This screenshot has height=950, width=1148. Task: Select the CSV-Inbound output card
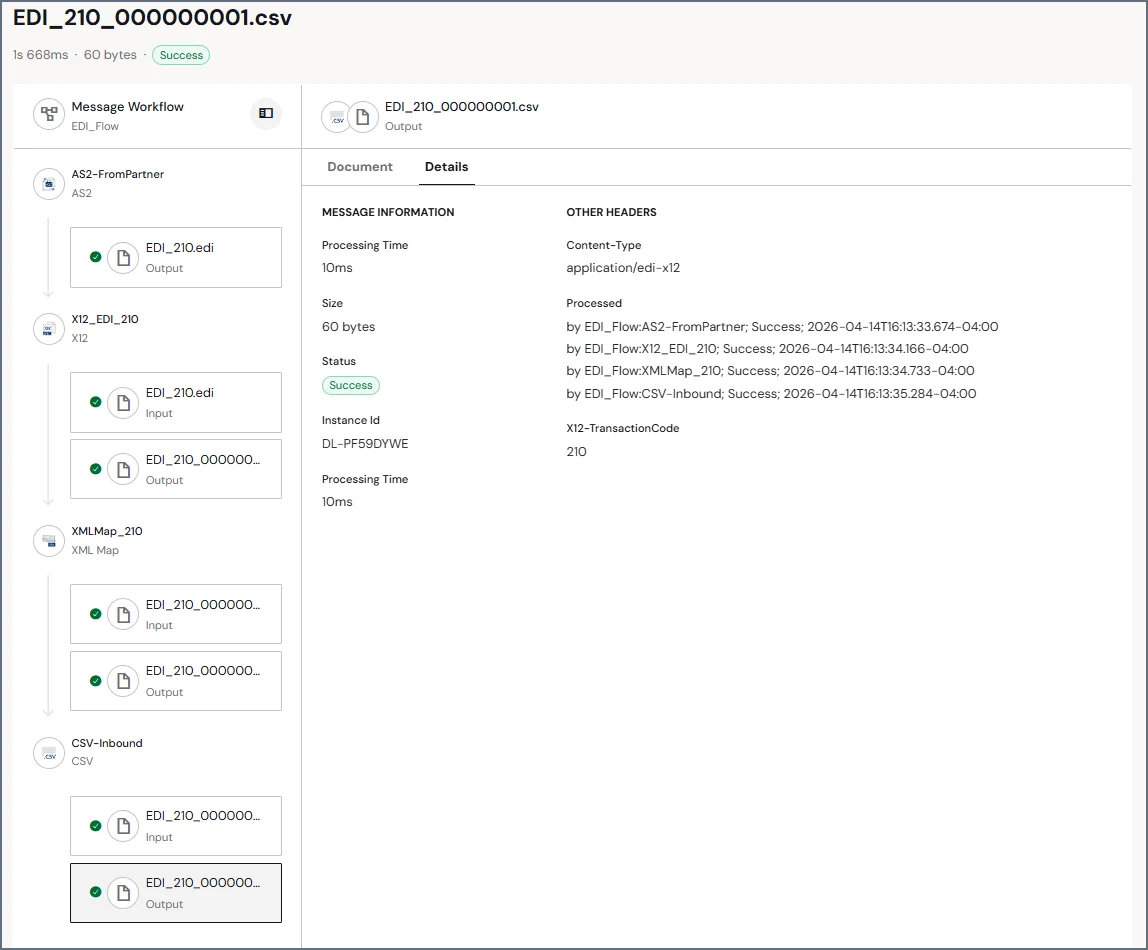click(176, 893)
